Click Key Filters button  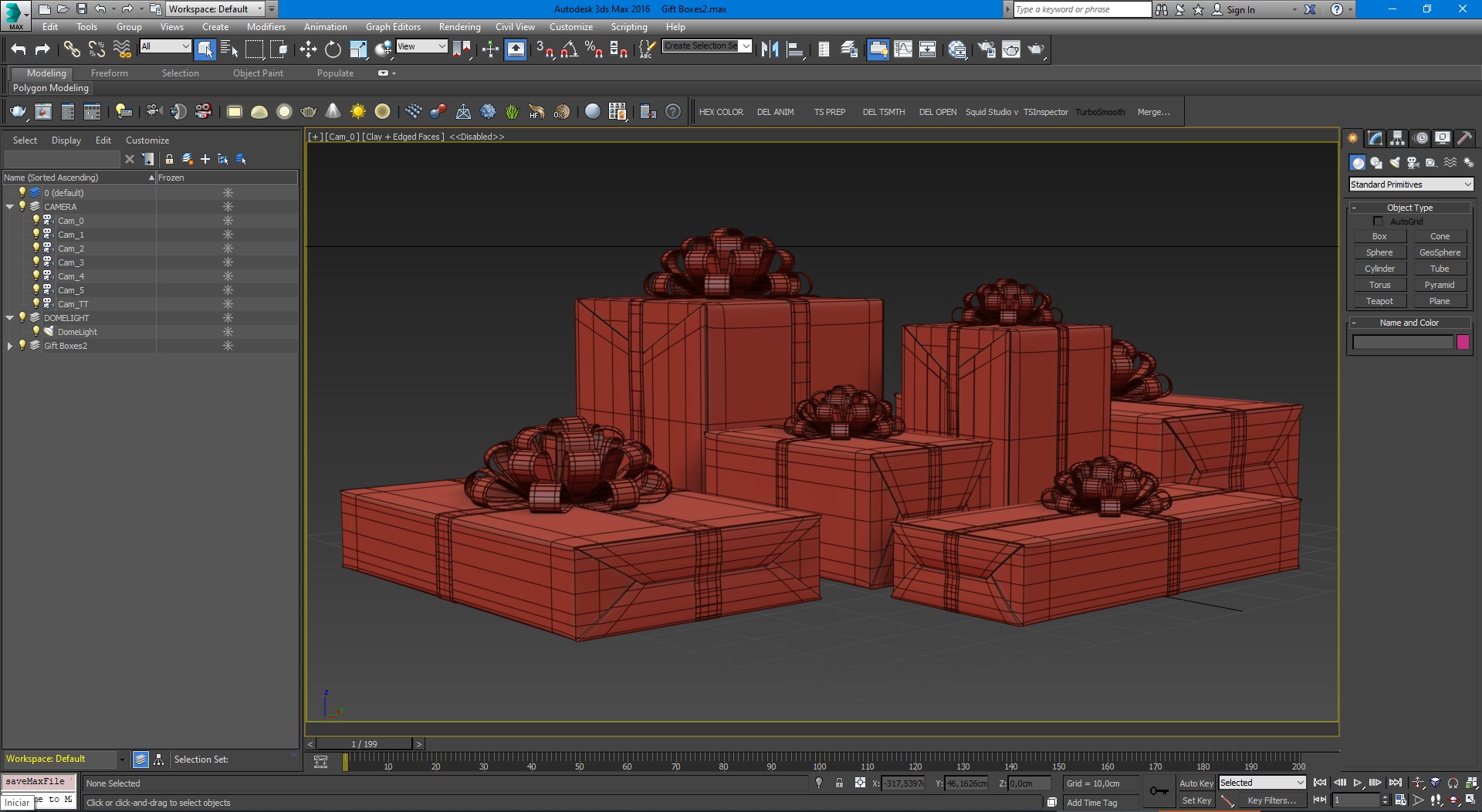pos(1271,800)
